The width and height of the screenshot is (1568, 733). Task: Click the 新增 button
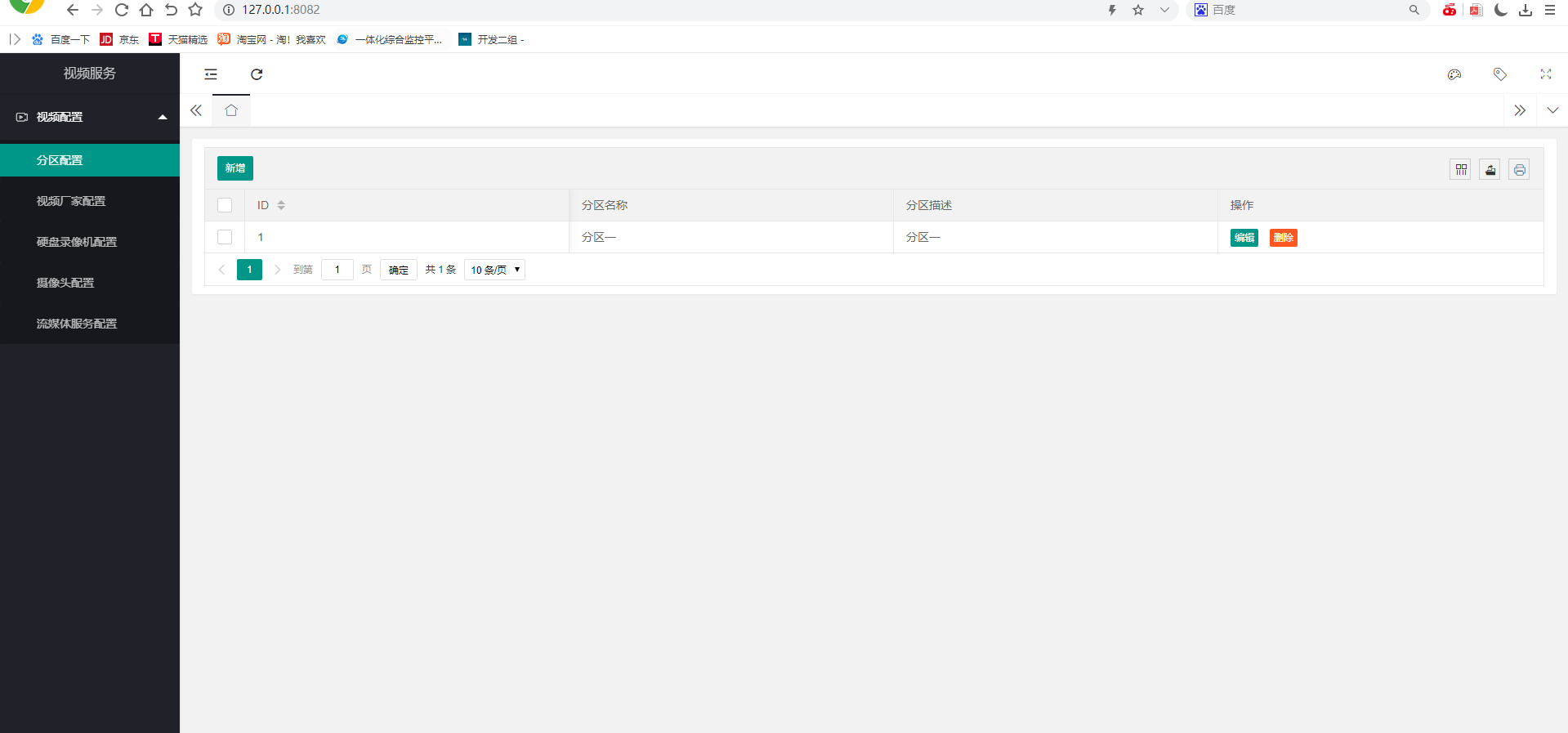pos(235,168)
